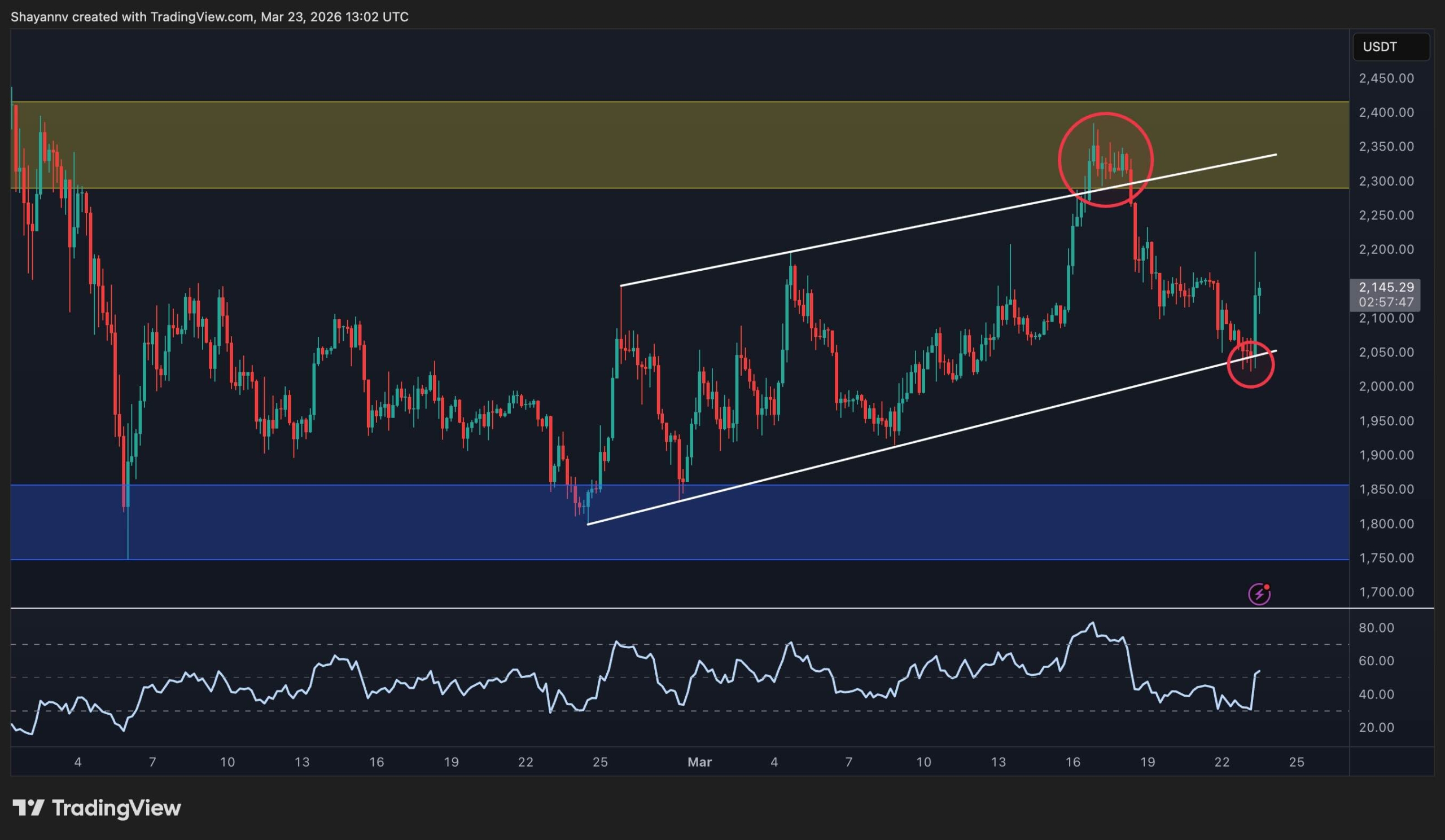Click the 16 date marker on the time axis
The height and width of the screenshot is (840, 1445).
[x=1072, y=762]
